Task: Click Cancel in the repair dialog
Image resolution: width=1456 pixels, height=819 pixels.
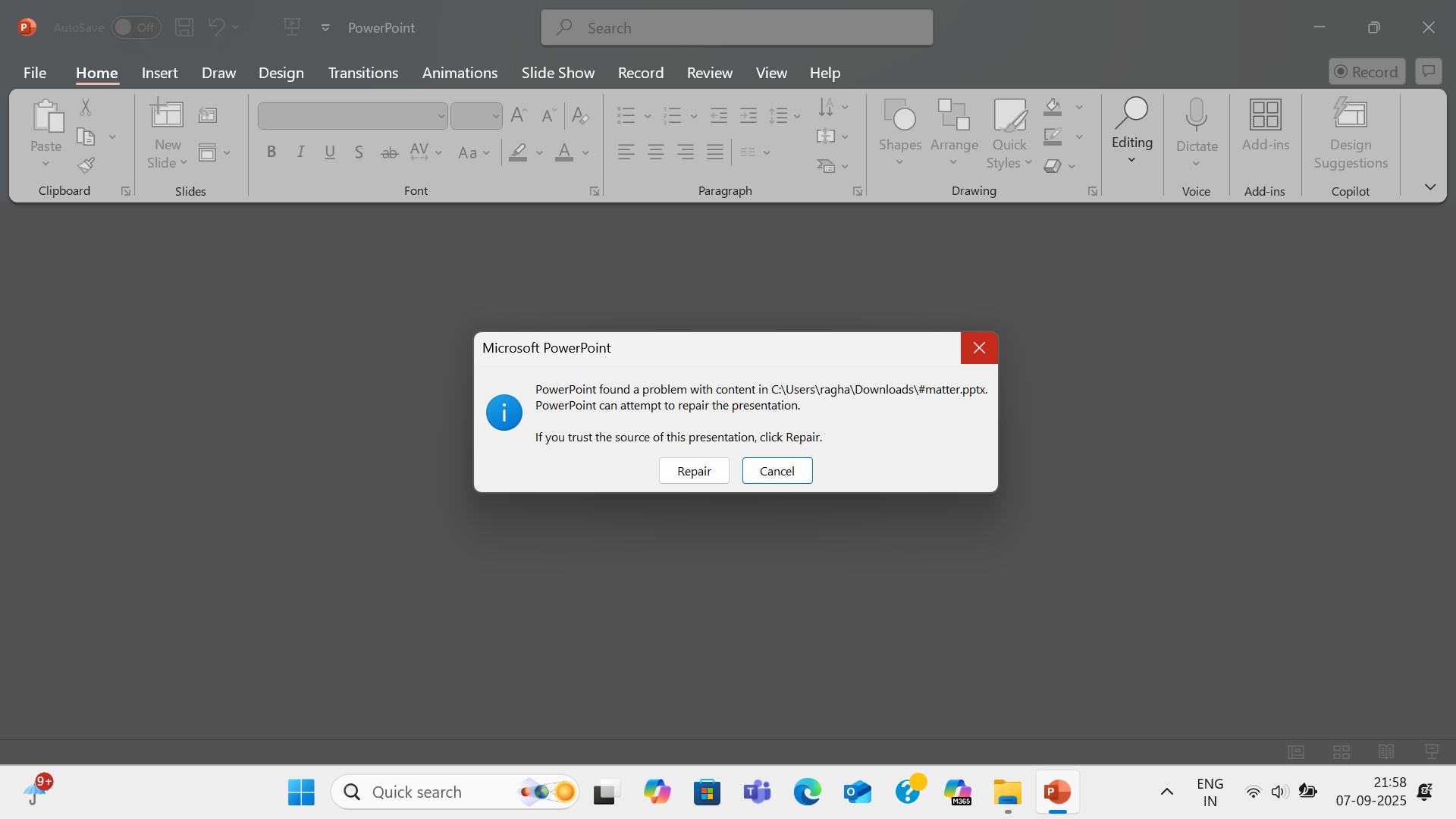Action: coord(777,471)
